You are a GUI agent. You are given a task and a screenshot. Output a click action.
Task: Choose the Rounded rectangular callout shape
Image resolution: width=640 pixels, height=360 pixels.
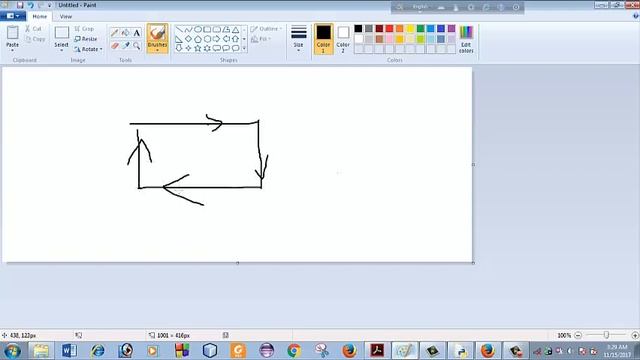[217, 48]
